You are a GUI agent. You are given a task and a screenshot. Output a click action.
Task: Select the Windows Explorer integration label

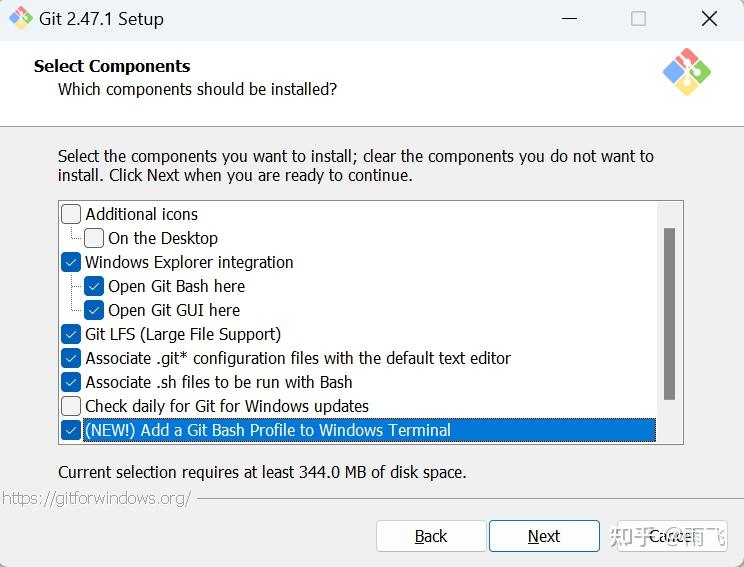coord(189,262)
